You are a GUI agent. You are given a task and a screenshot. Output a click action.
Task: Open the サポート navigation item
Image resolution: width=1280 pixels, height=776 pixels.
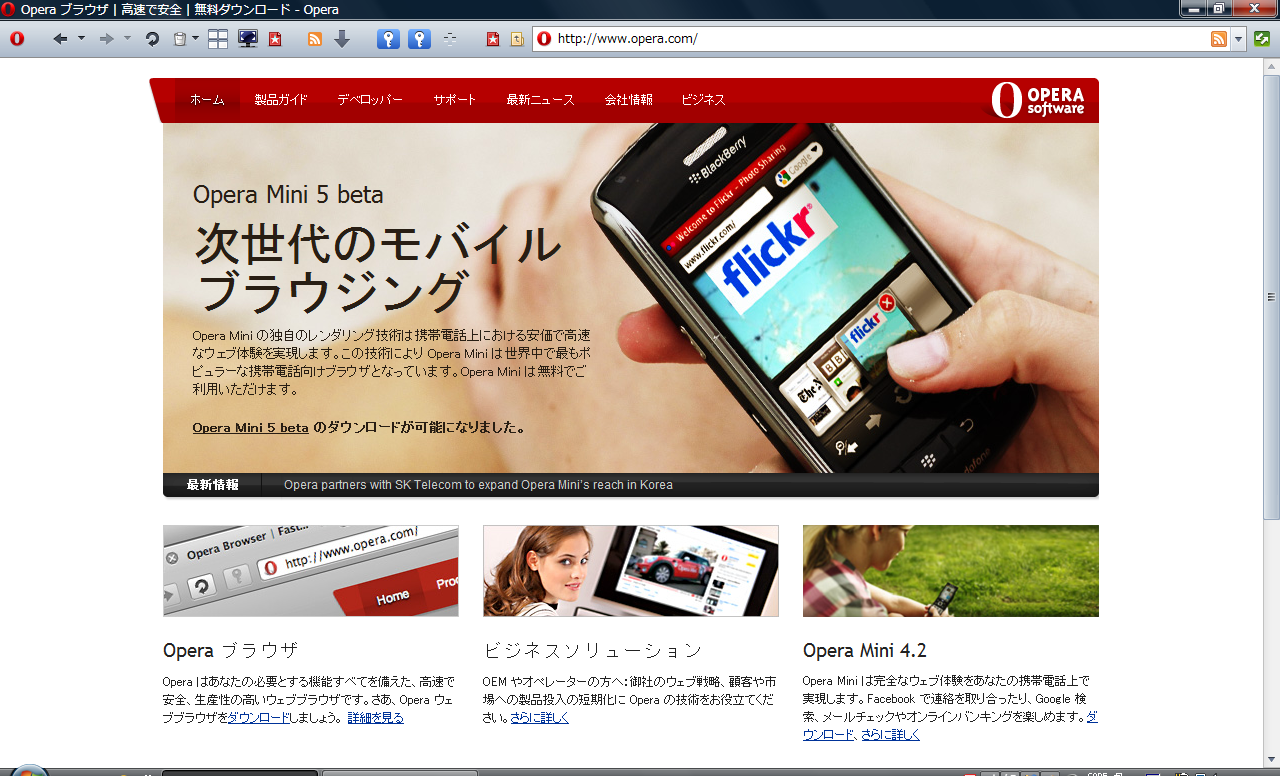(455, 100)
